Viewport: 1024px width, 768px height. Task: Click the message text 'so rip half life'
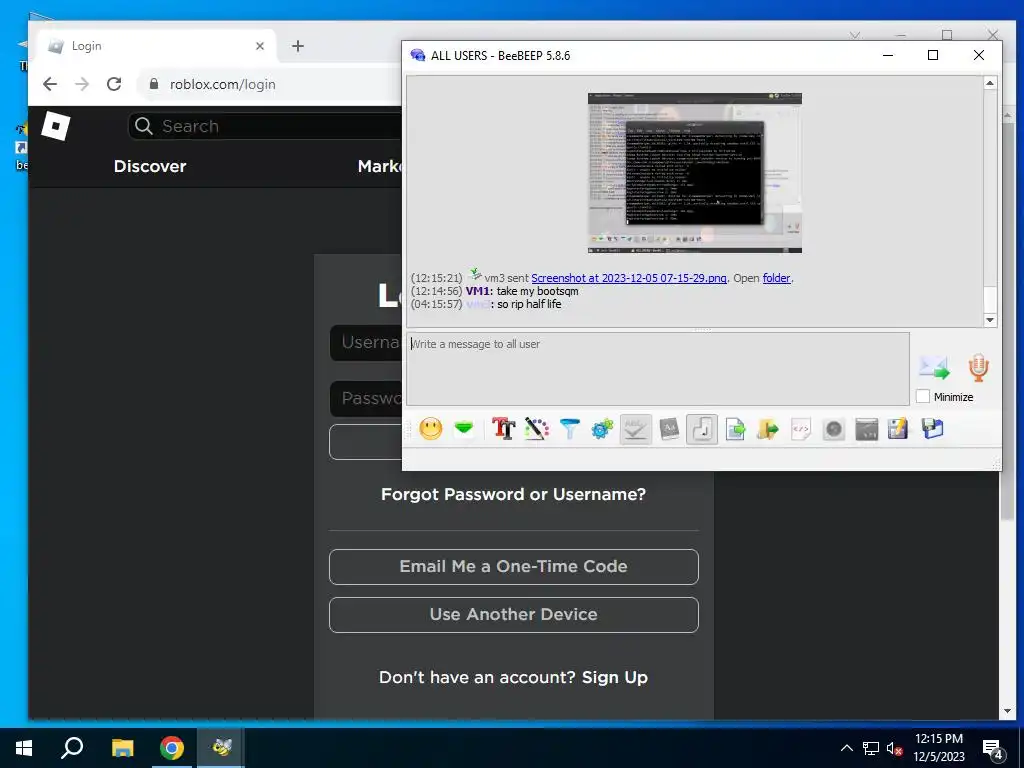(x=529, y=304)
